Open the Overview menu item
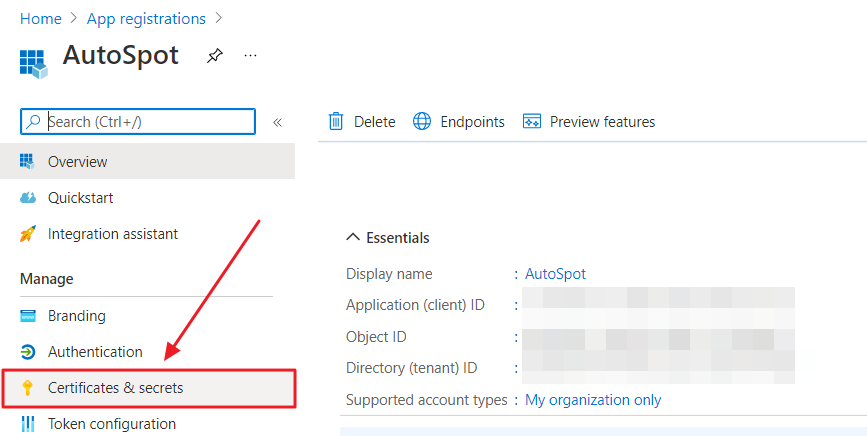 (77, 161)
